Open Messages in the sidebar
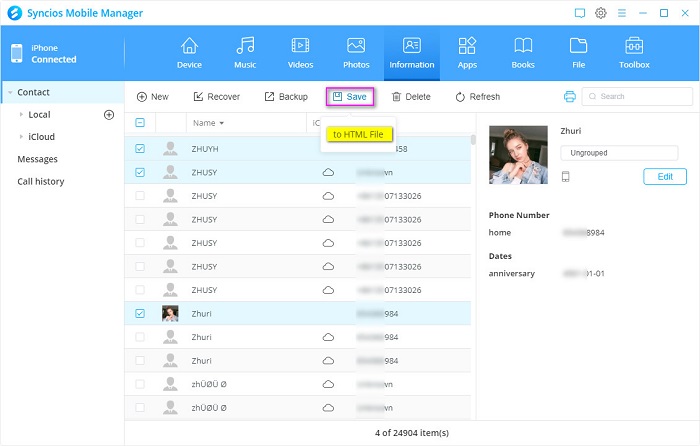Screen dimensions: 700x446 coord(37,159)
